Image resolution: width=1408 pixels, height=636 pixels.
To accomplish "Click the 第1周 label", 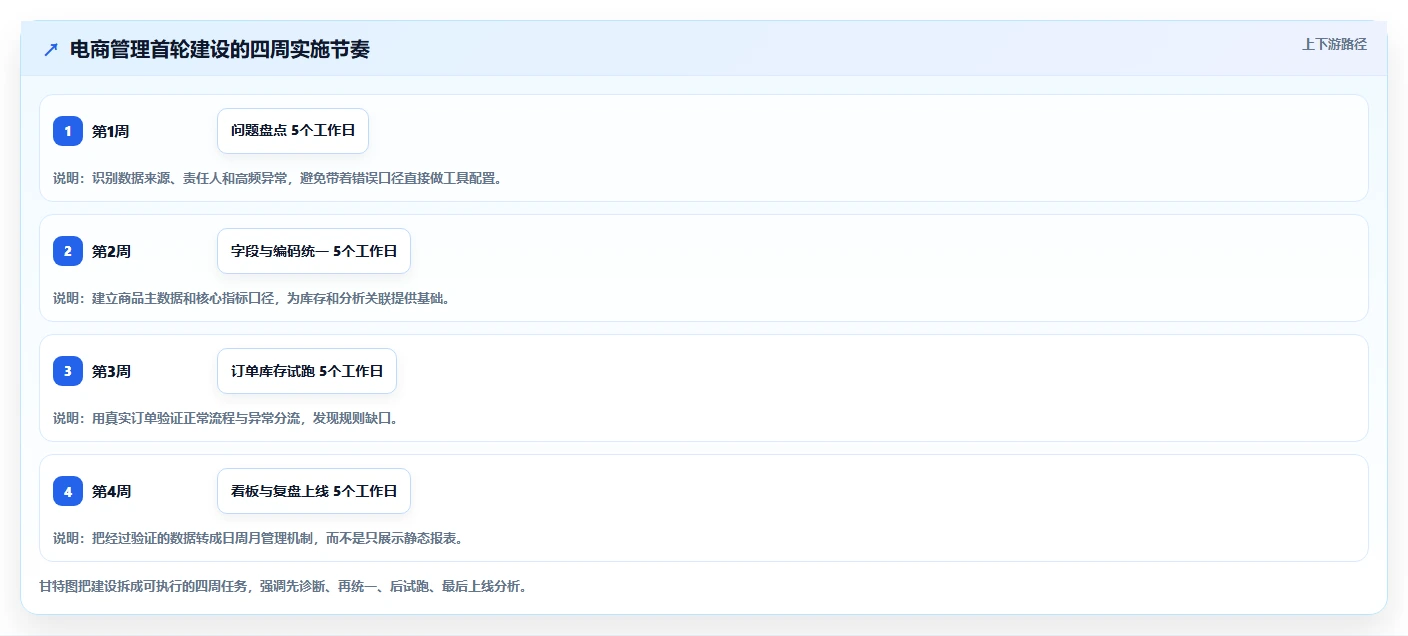I will (x=111, y=131).
